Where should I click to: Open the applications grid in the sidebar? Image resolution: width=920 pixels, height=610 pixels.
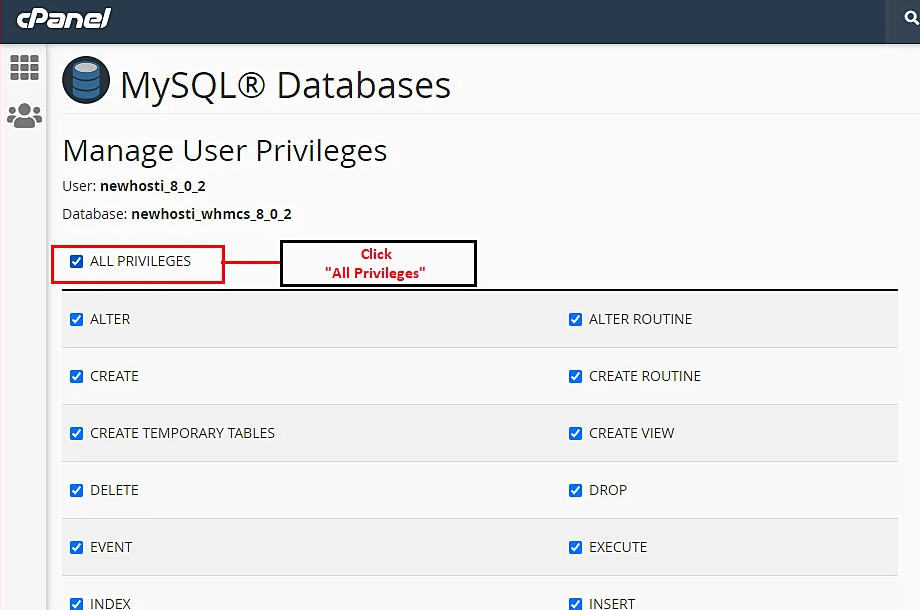[24, 67]
